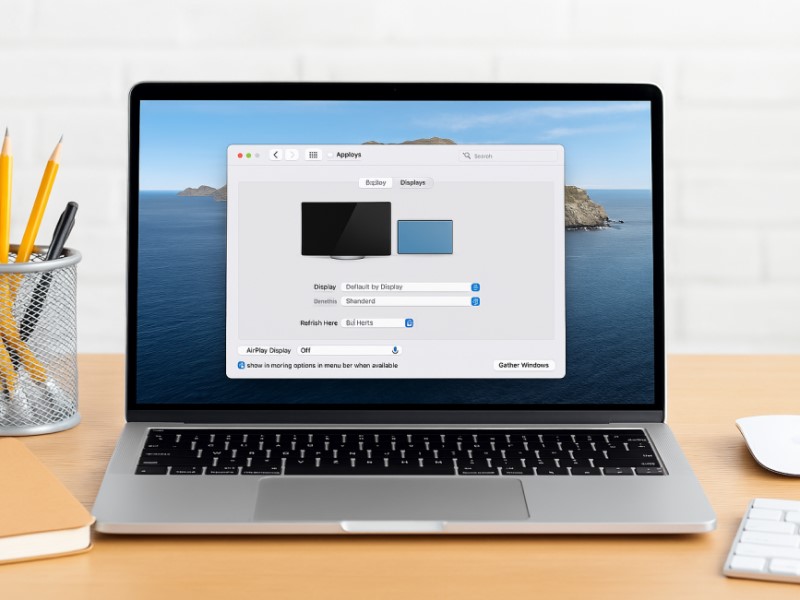
Task: Switch to the Displays tab
Action: pyautogui.click(x=413, y=183)
